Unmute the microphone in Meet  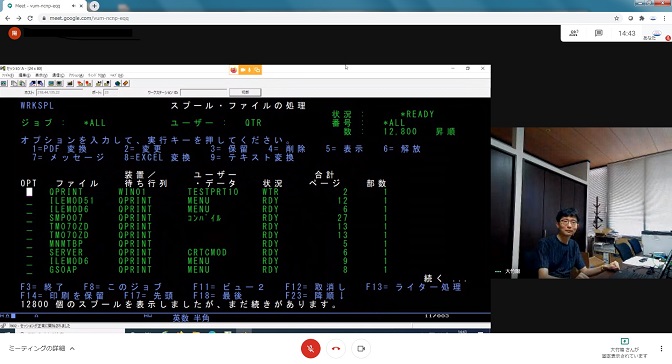point(311,349)
